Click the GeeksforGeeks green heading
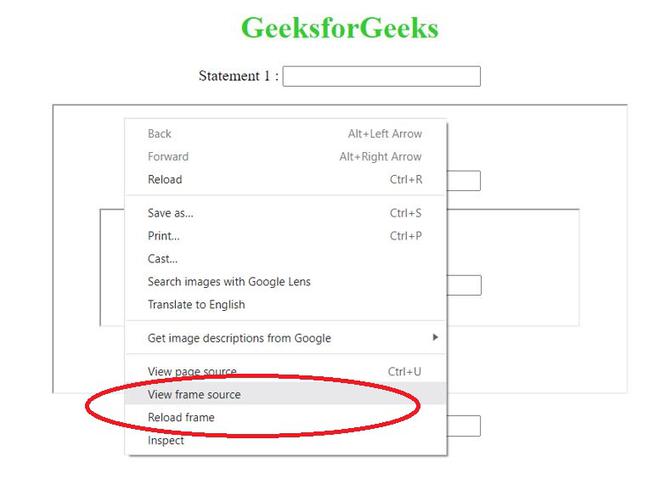 click(x=339, y=28)
